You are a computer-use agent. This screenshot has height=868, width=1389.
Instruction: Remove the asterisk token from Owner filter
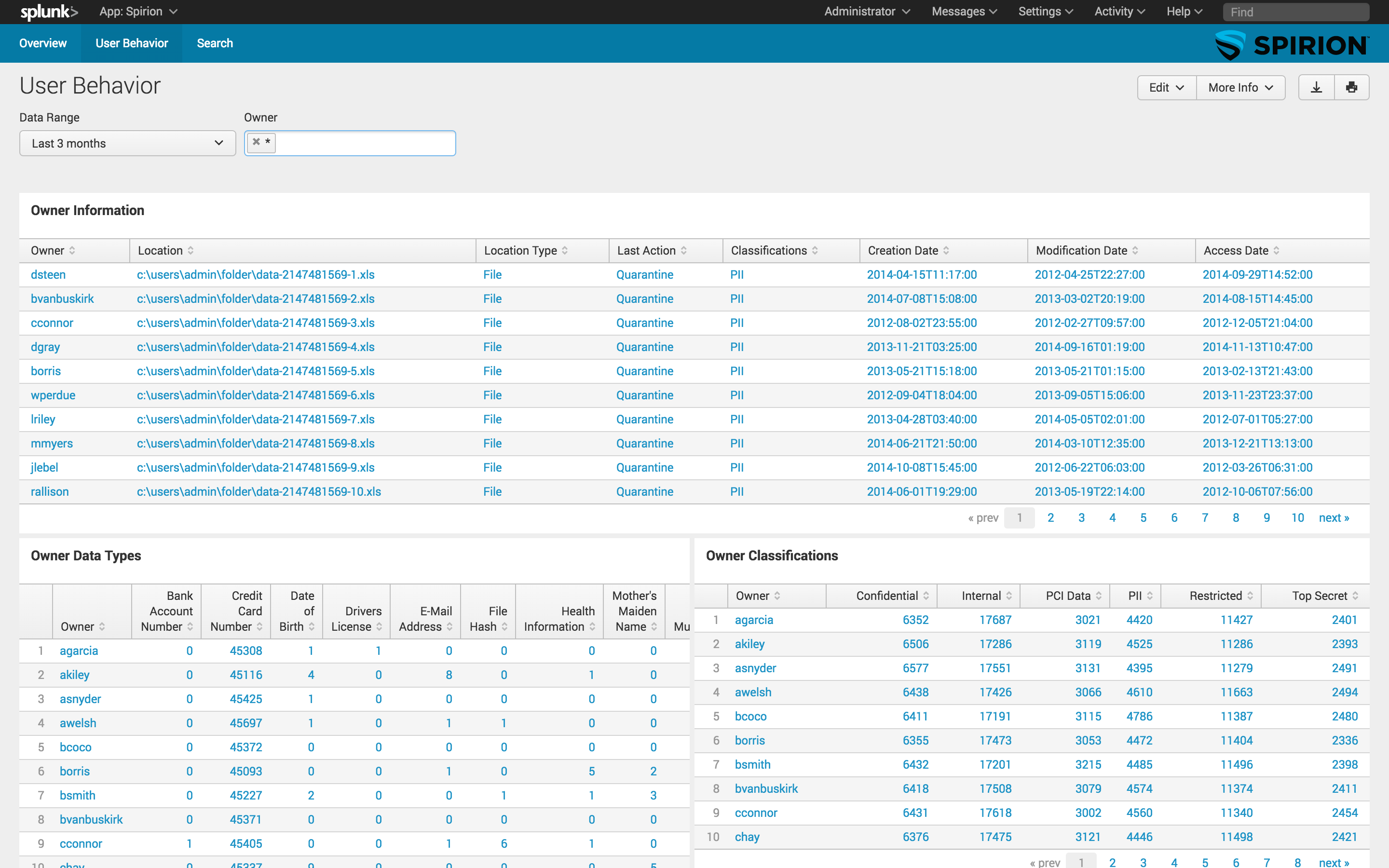click(x=256, y=142)
